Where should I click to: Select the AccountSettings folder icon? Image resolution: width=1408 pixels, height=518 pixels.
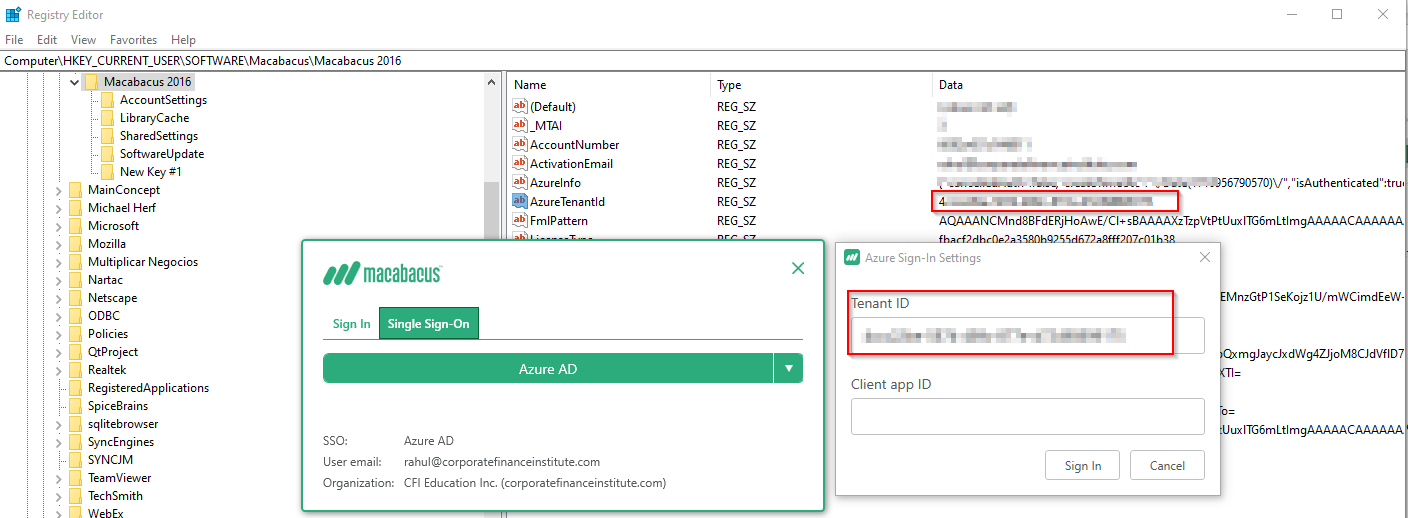pos(108,100)
